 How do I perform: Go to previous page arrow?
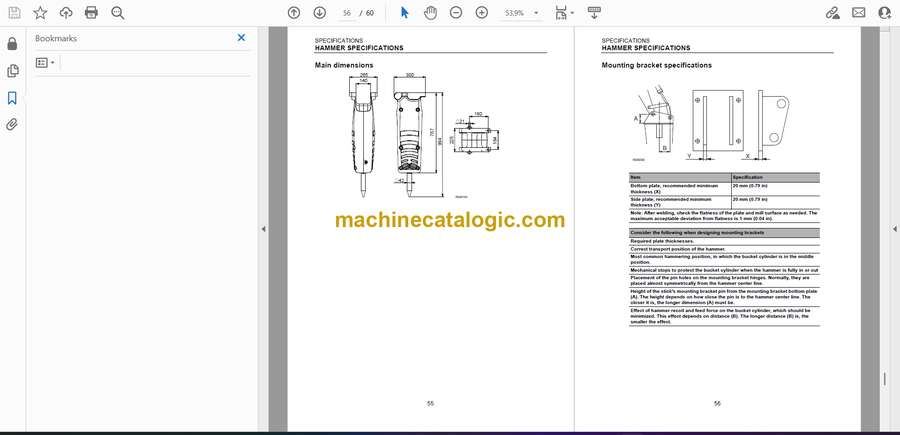[293, 13]
